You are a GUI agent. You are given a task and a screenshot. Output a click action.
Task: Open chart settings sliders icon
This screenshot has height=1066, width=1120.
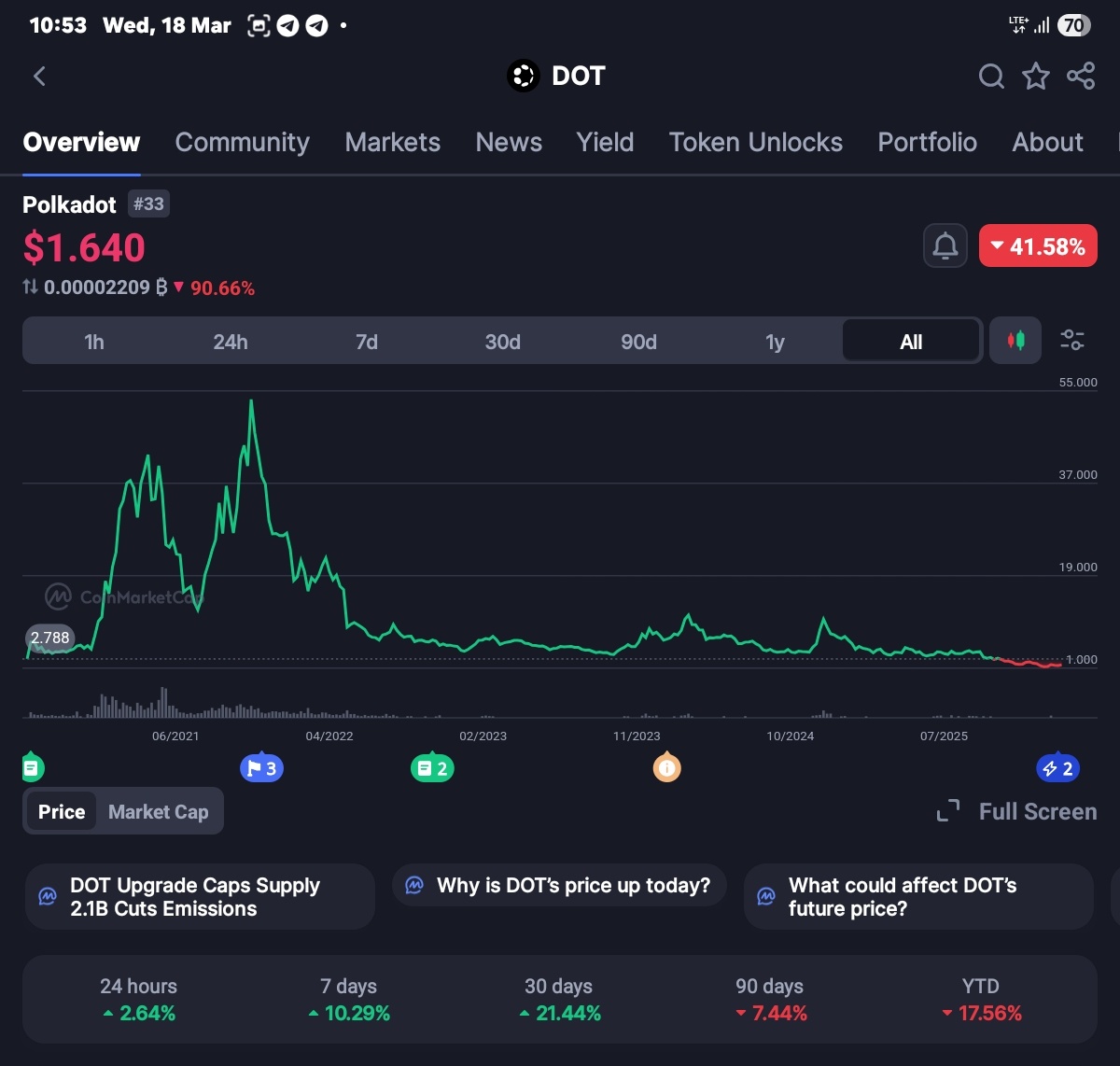click(1072, 341)
